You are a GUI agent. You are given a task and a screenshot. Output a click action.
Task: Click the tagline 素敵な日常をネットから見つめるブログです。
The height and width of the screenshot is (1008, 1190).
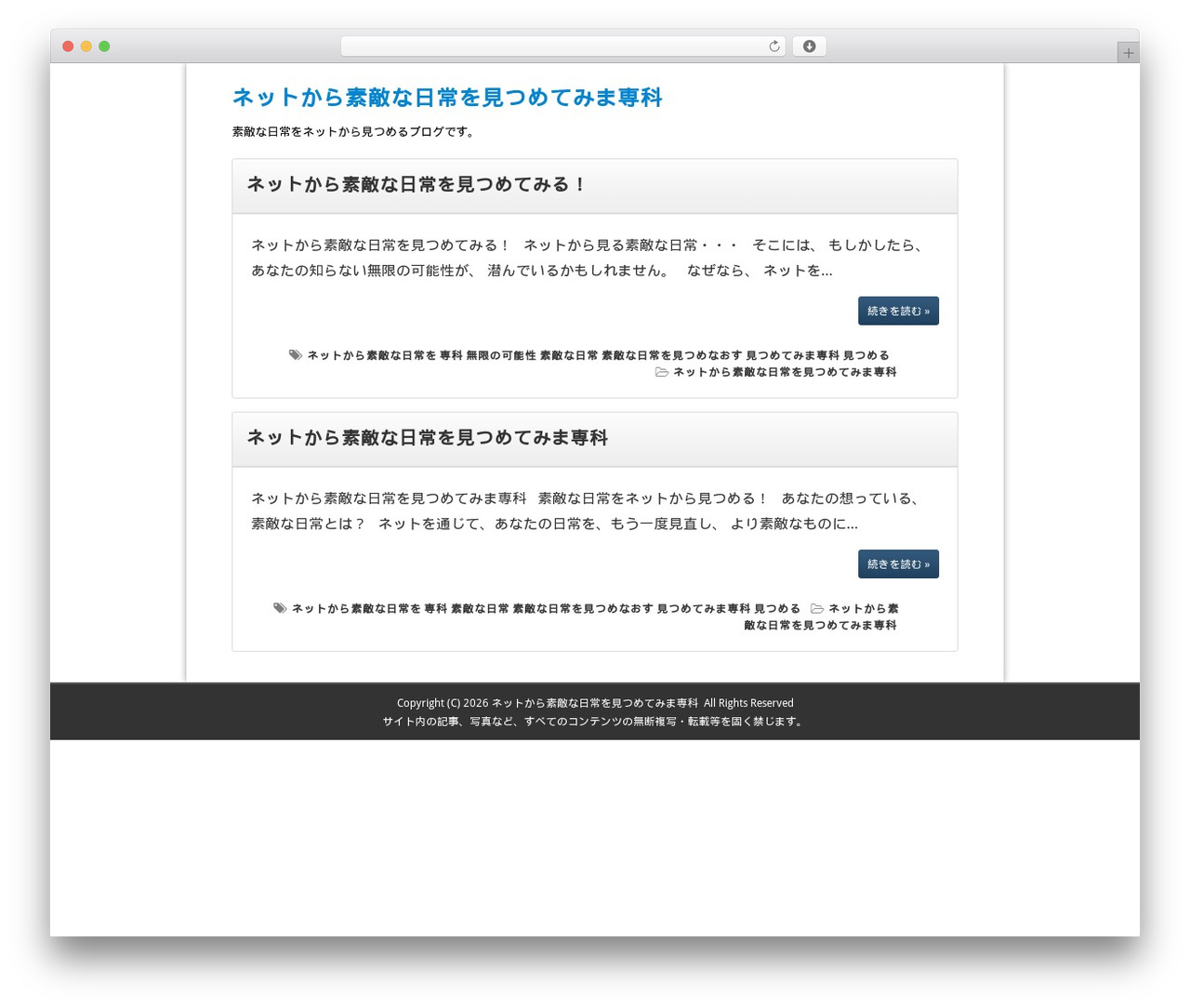click(355, 132)
